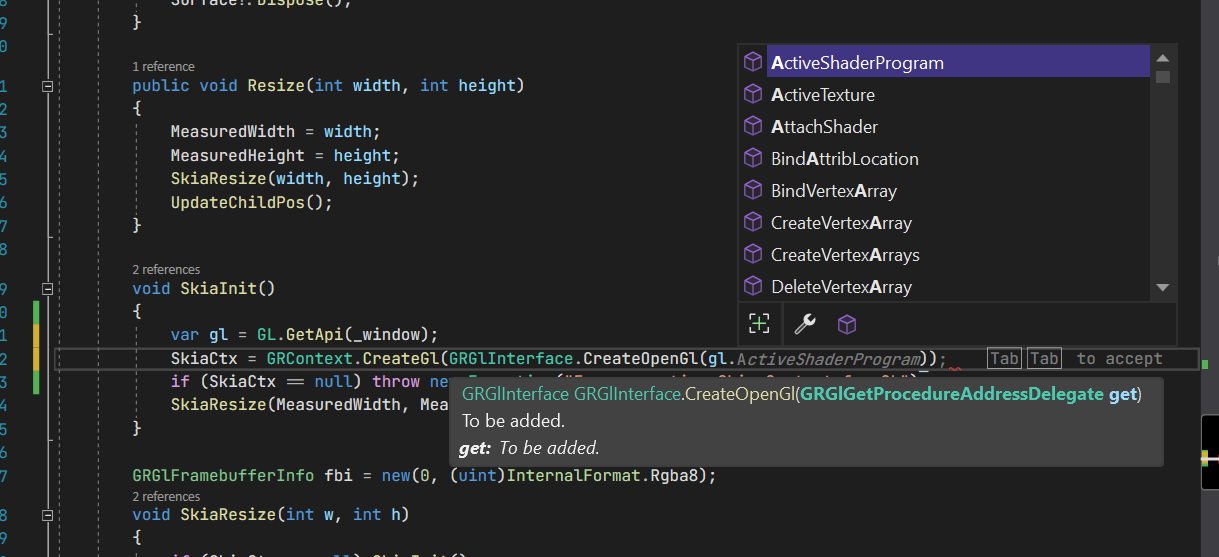Image resolution: width=1219 pixels, height=557 pixels.
Task: Click the 'SkiaResize(width, height);' call
Action: (295, 179)
